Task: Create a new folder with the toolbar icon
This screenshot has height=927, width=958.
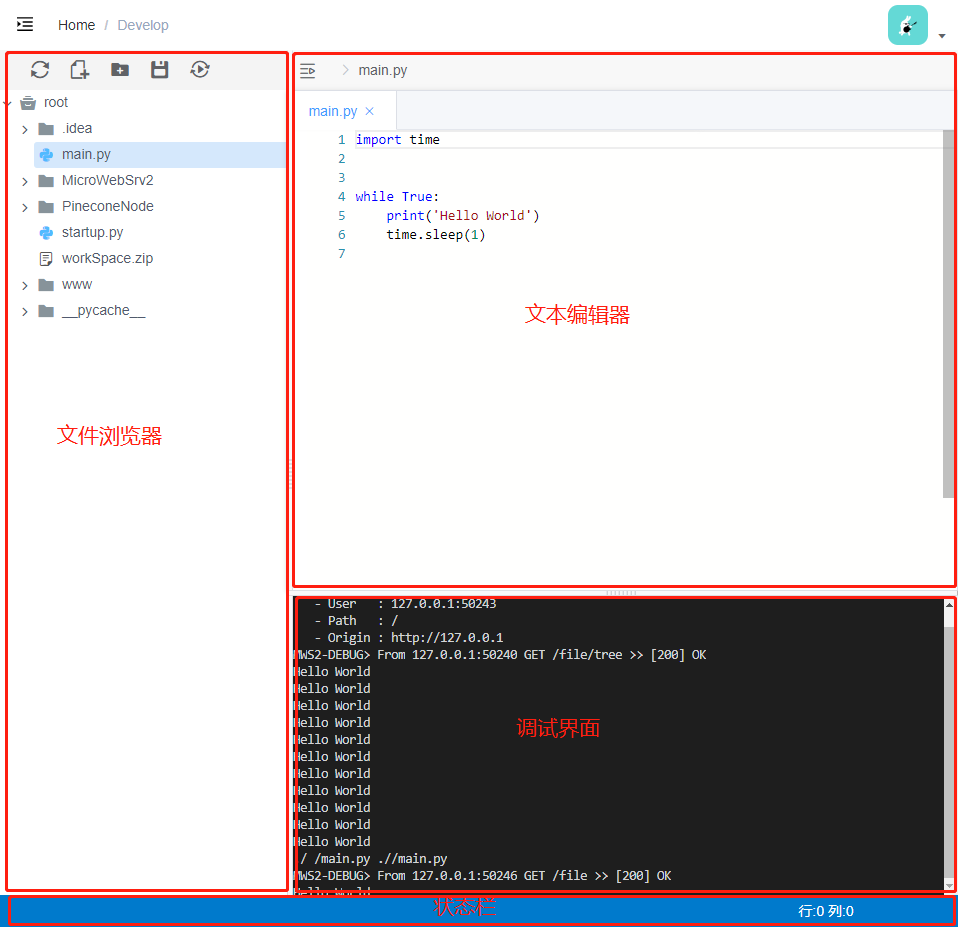Action: pos(120,70)
